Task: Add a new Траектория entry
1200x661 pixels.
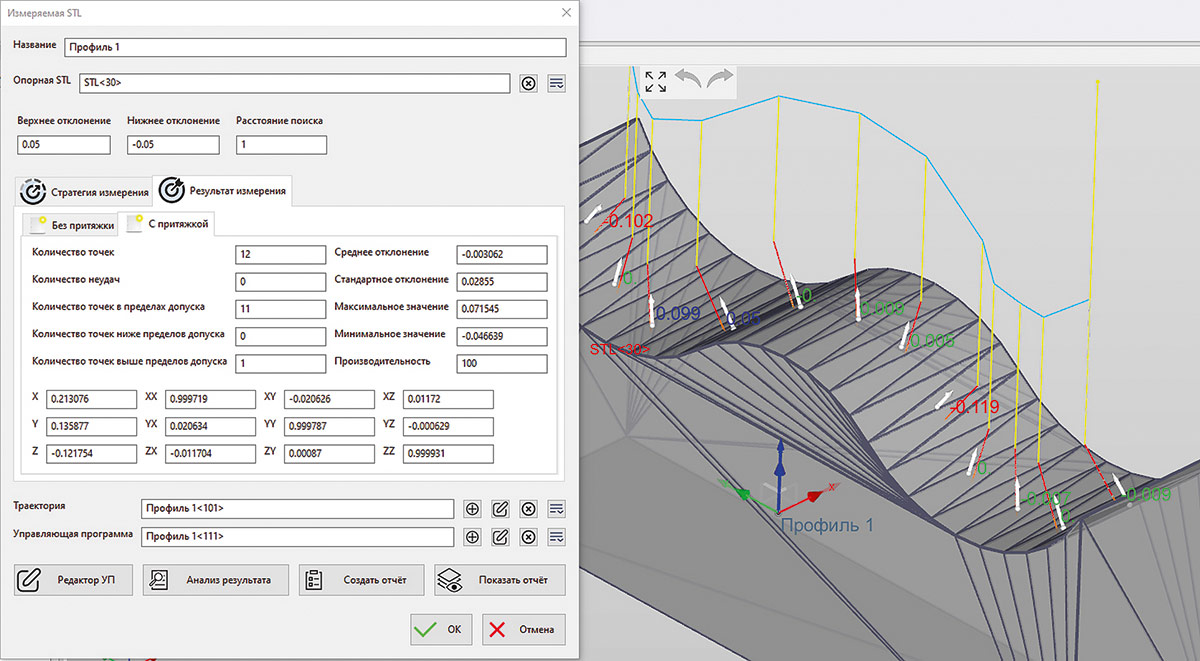Action: coord(473,508)
